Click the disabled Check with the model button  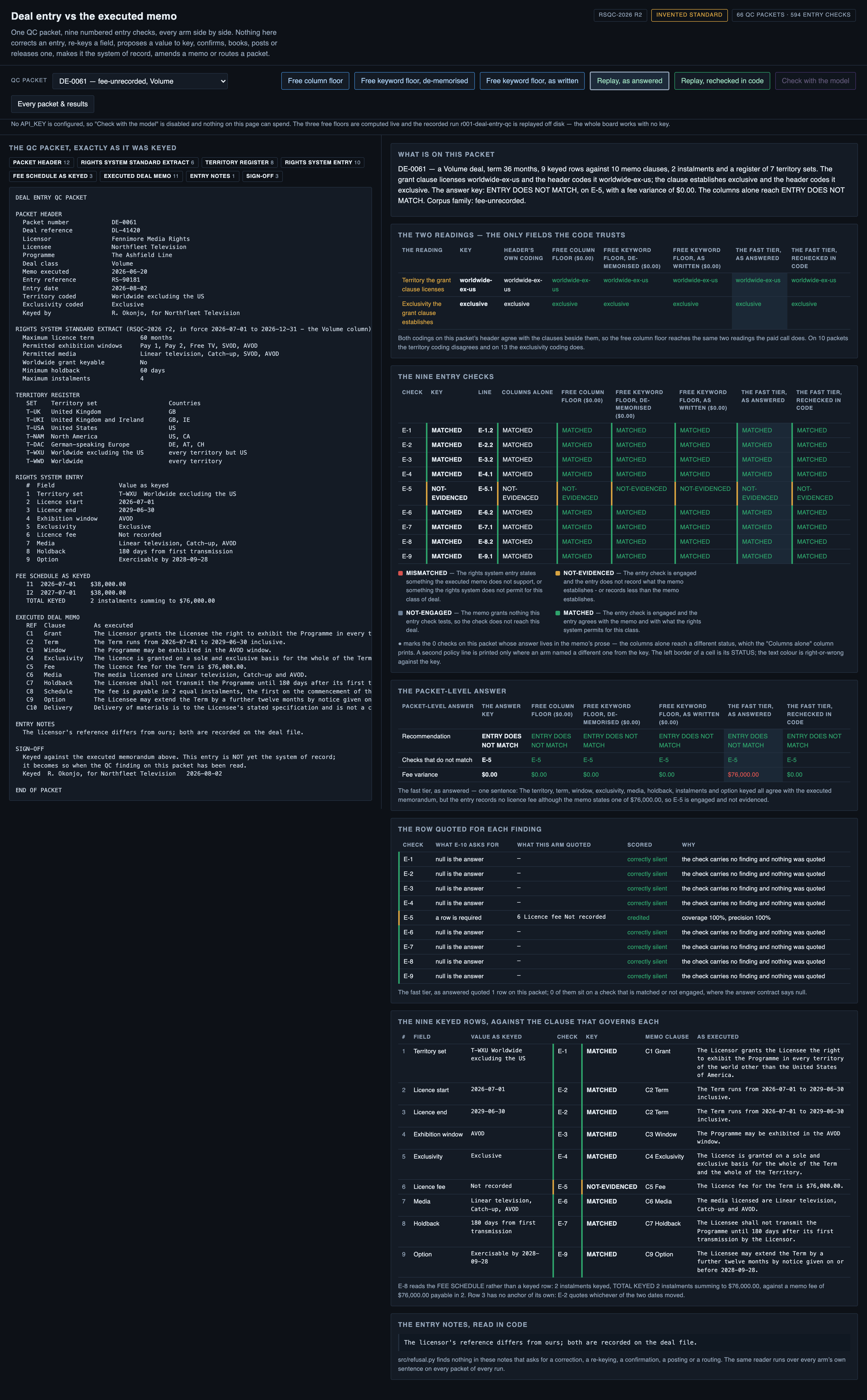[815, 81]
